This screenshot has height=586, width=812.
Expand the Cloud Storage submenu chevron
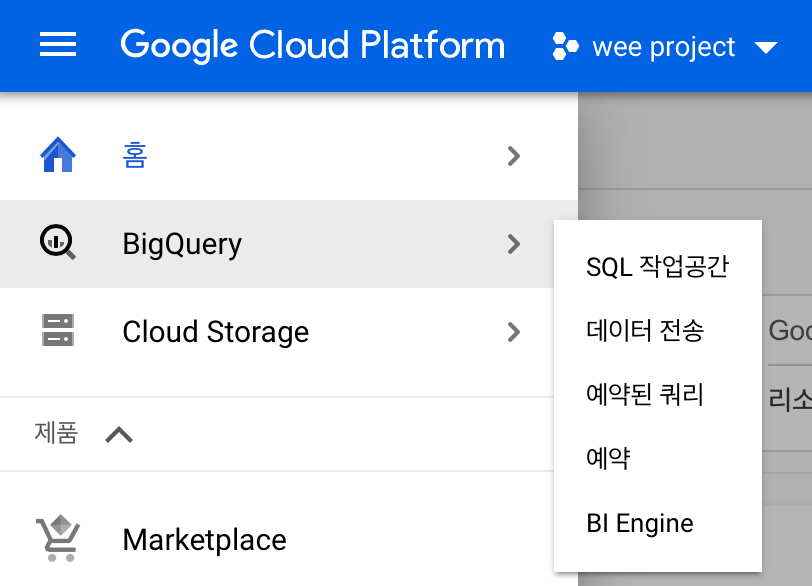514,332
